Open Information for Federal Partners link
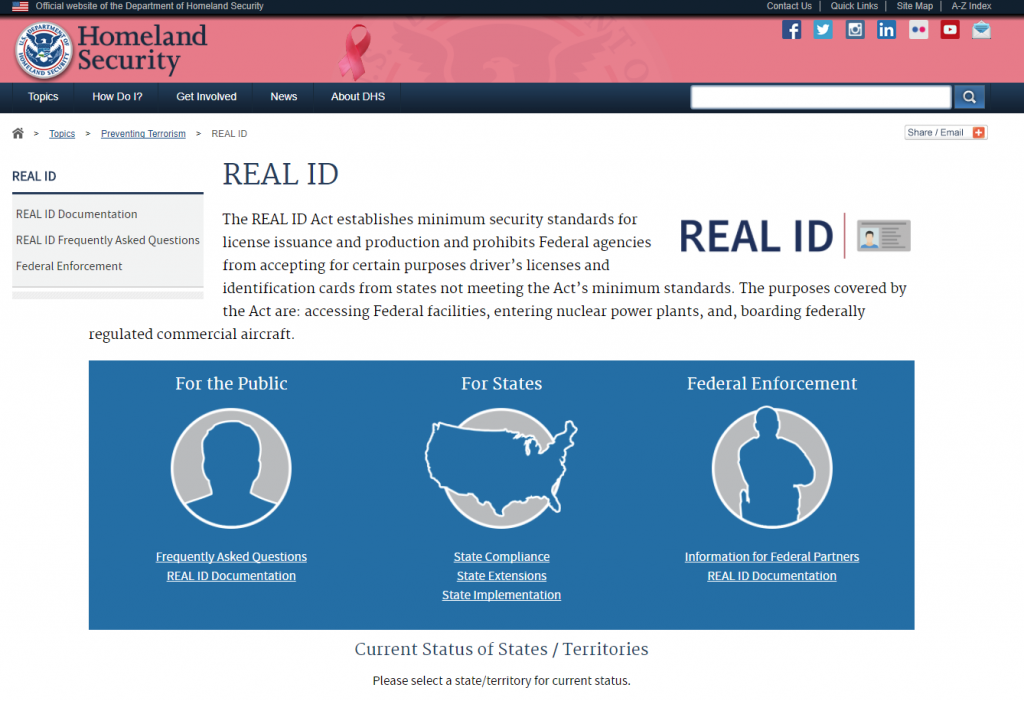This screenshot has height=701, width=1024. pos(772,557)
